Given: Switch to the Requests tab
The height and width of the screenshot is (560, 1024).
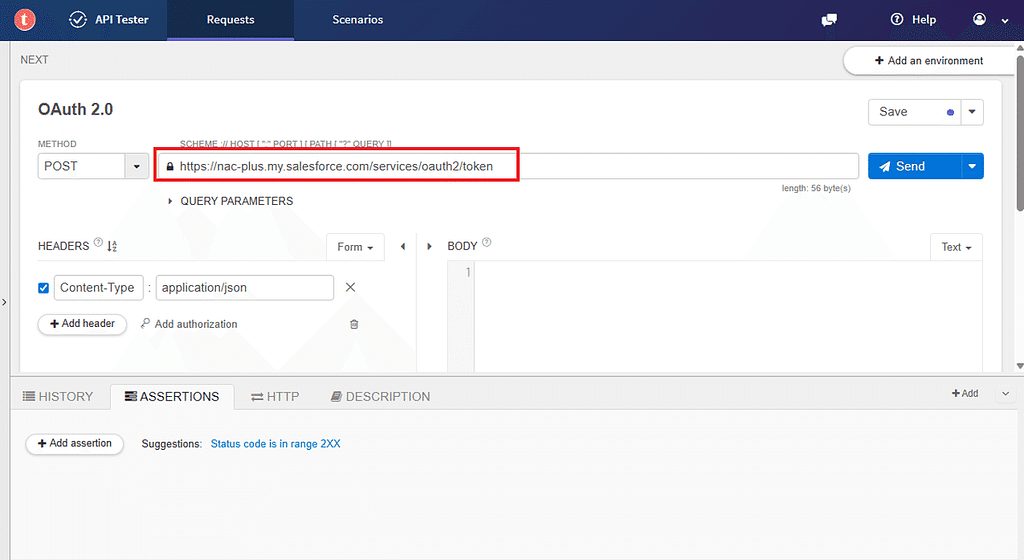Looking at the screenshot, I should (231, 20).
